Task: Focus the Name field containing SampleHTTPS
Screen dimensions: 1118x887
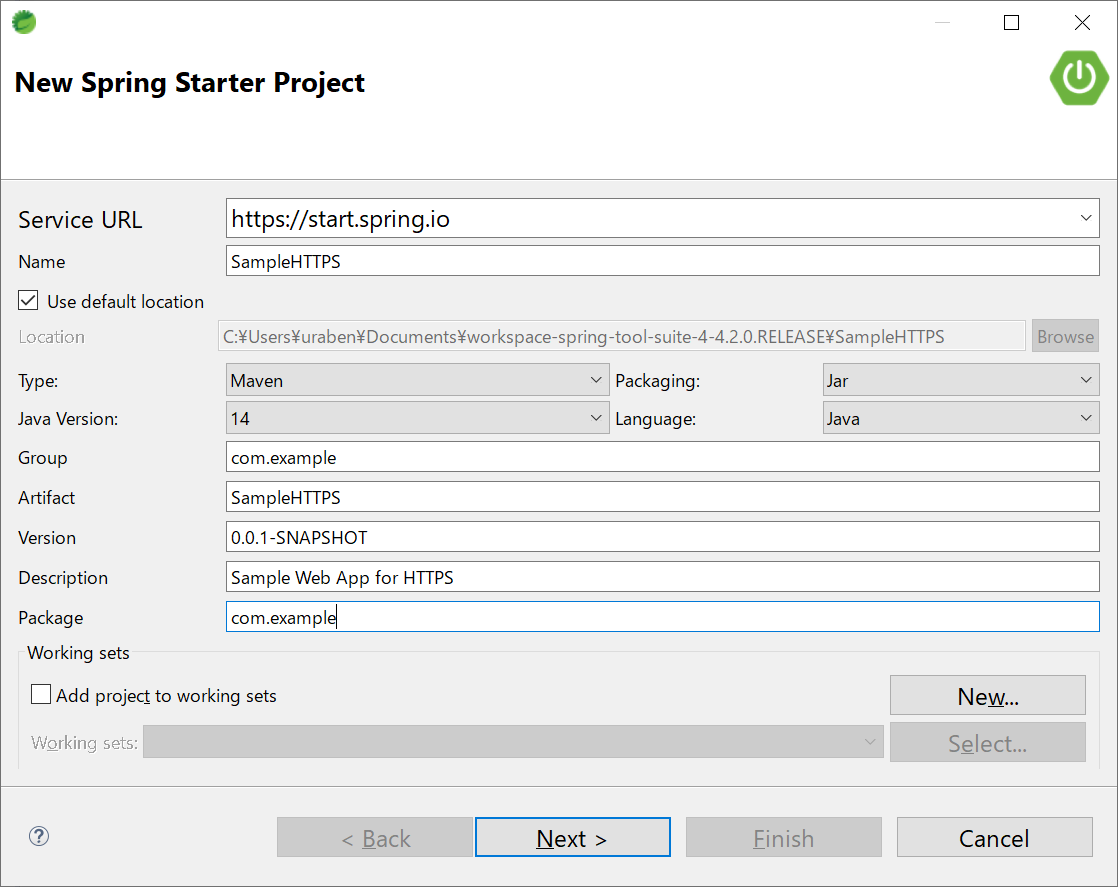Action: [662, 261]
